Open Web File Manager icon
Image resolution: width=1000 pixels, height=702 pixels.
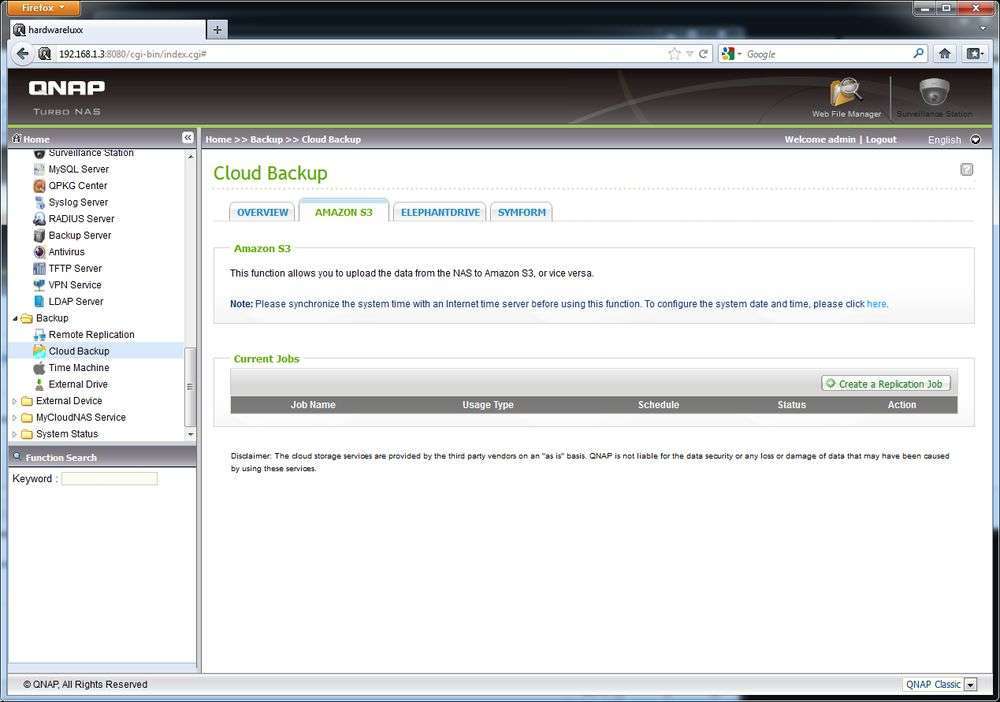[x=846, y=94]
